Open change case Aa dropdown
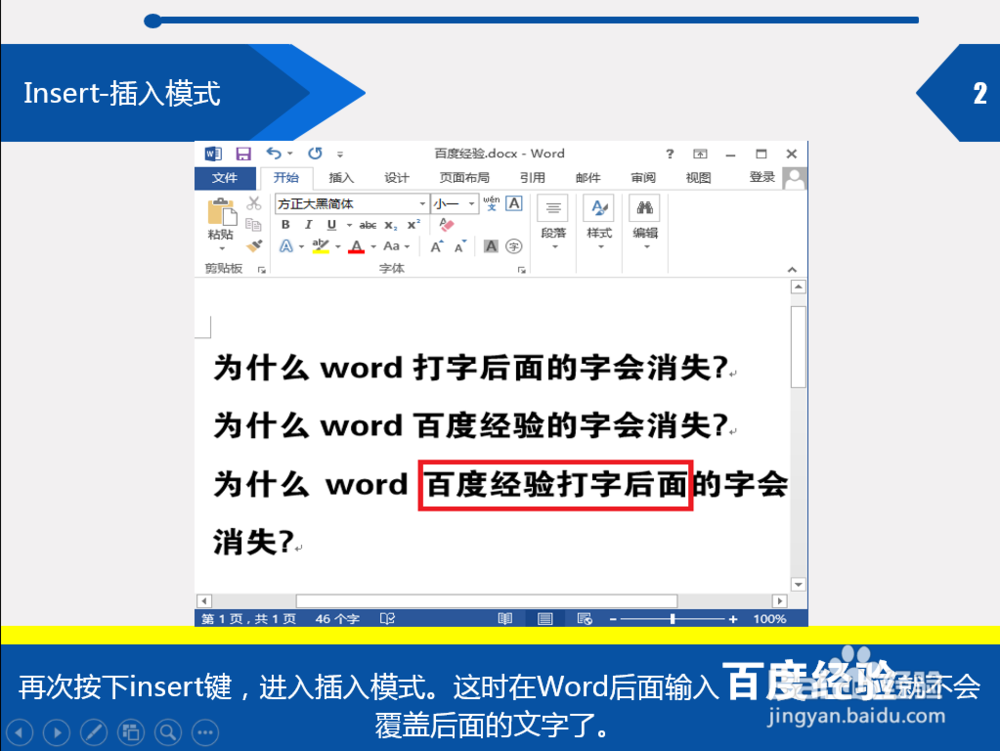This screenshot has height=751, width=1000. click(x=396, y=246)
